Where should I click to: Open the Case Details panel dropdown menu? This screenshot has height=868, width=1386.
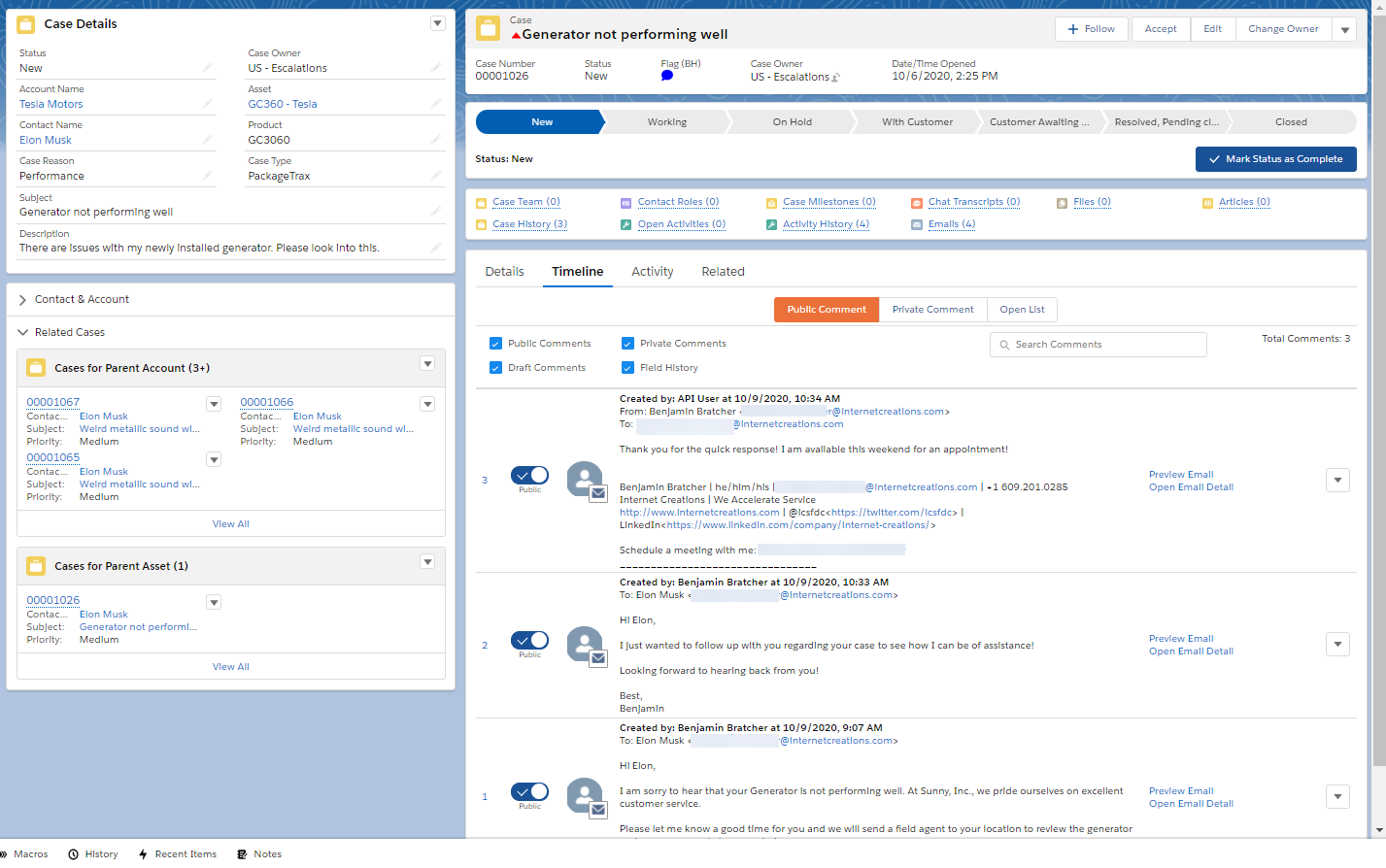(438, 23)
